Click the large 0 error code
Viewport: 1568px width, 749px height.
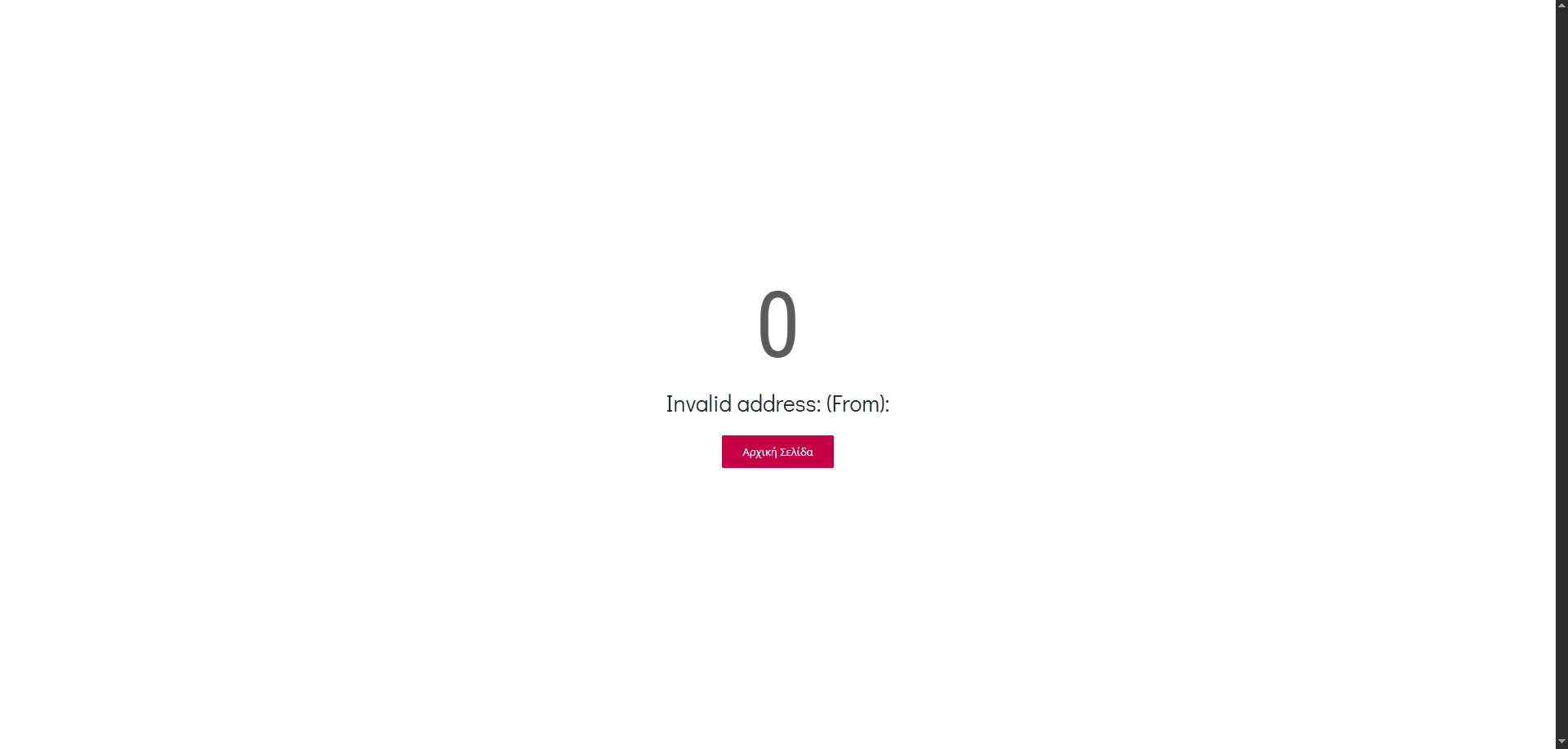tap(777, 324)
